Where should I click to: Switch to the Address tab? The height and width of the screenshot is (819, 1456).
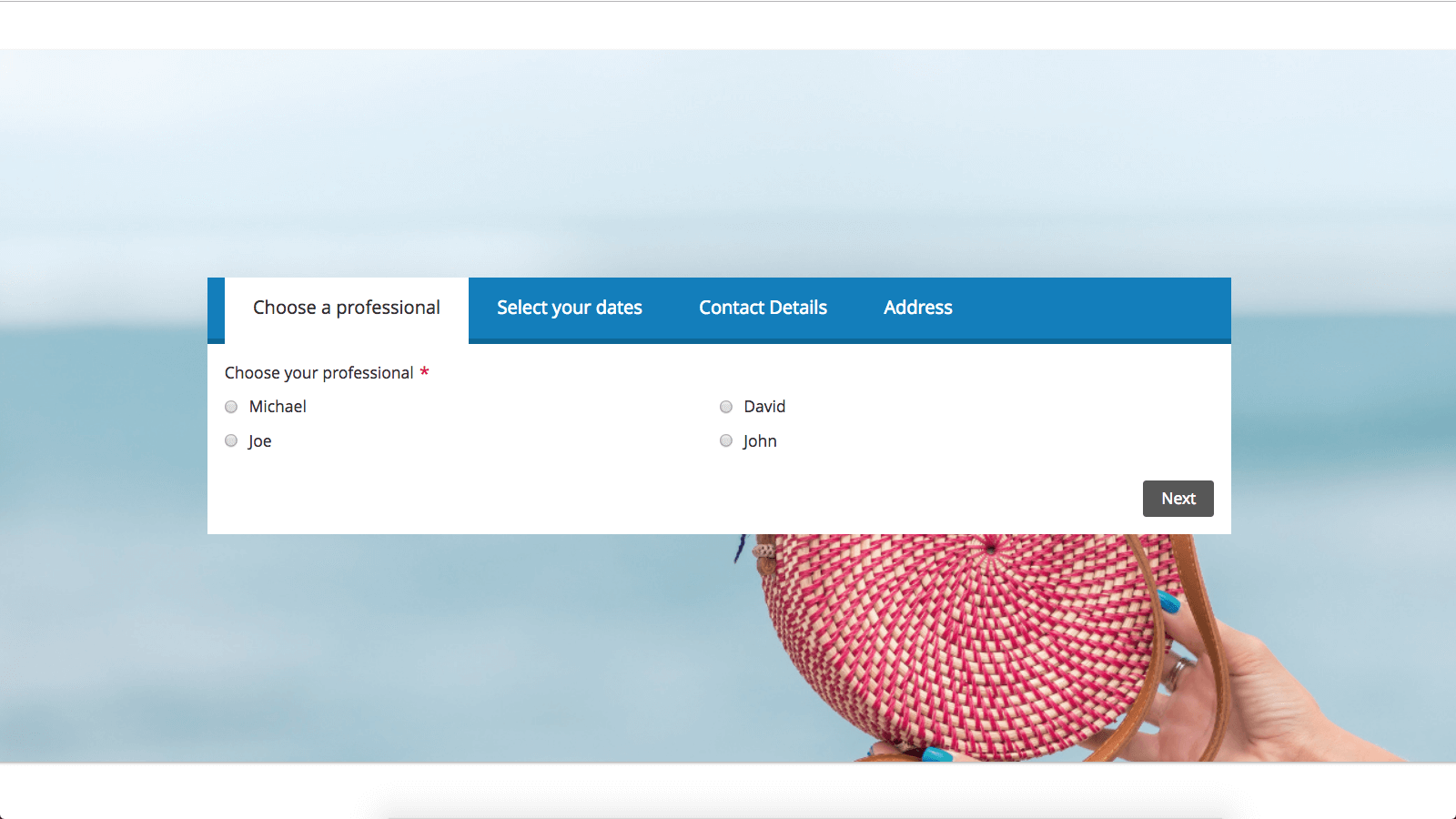point(917,308)
